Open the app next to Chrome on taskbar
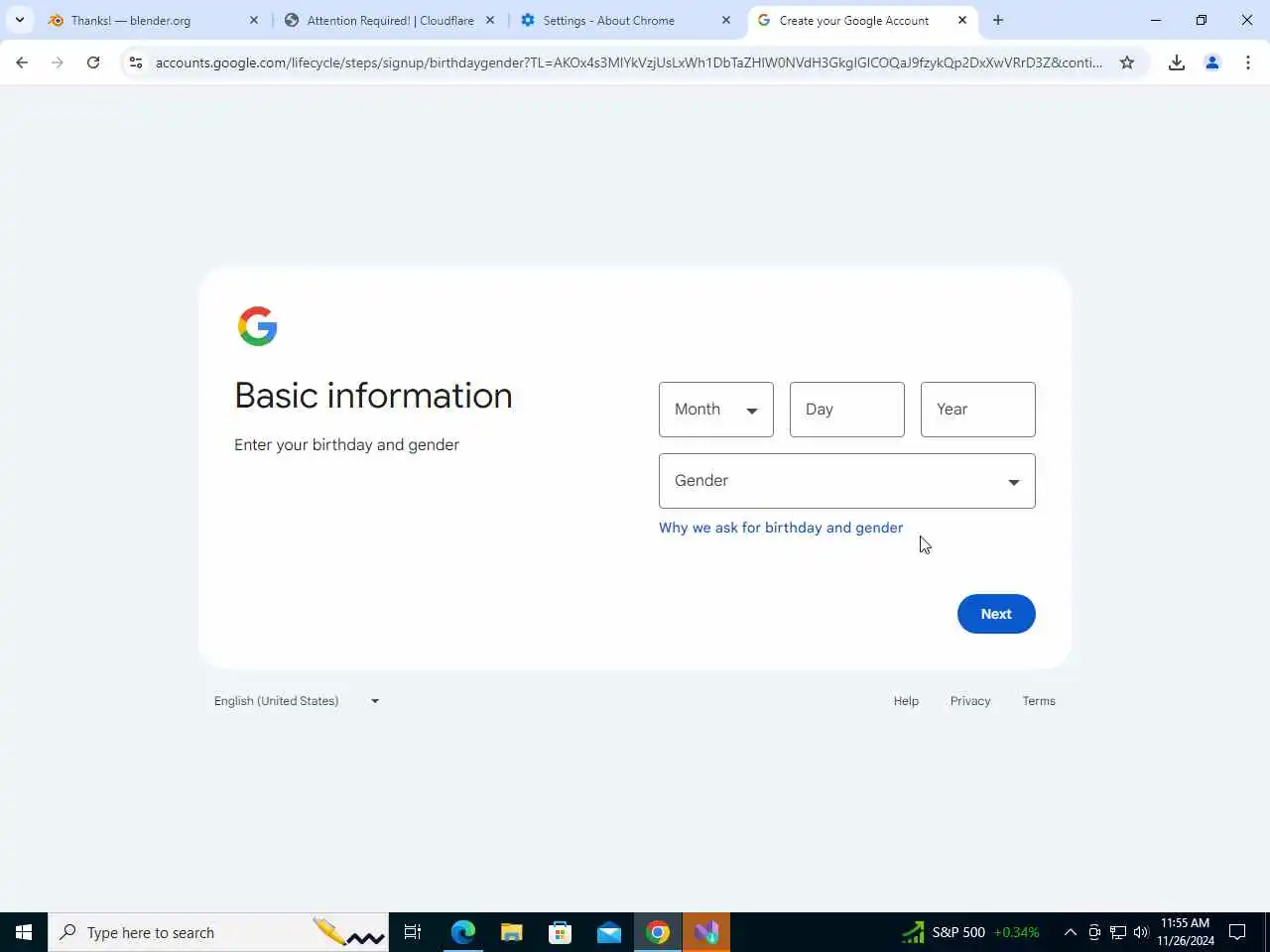 [706, 932]
